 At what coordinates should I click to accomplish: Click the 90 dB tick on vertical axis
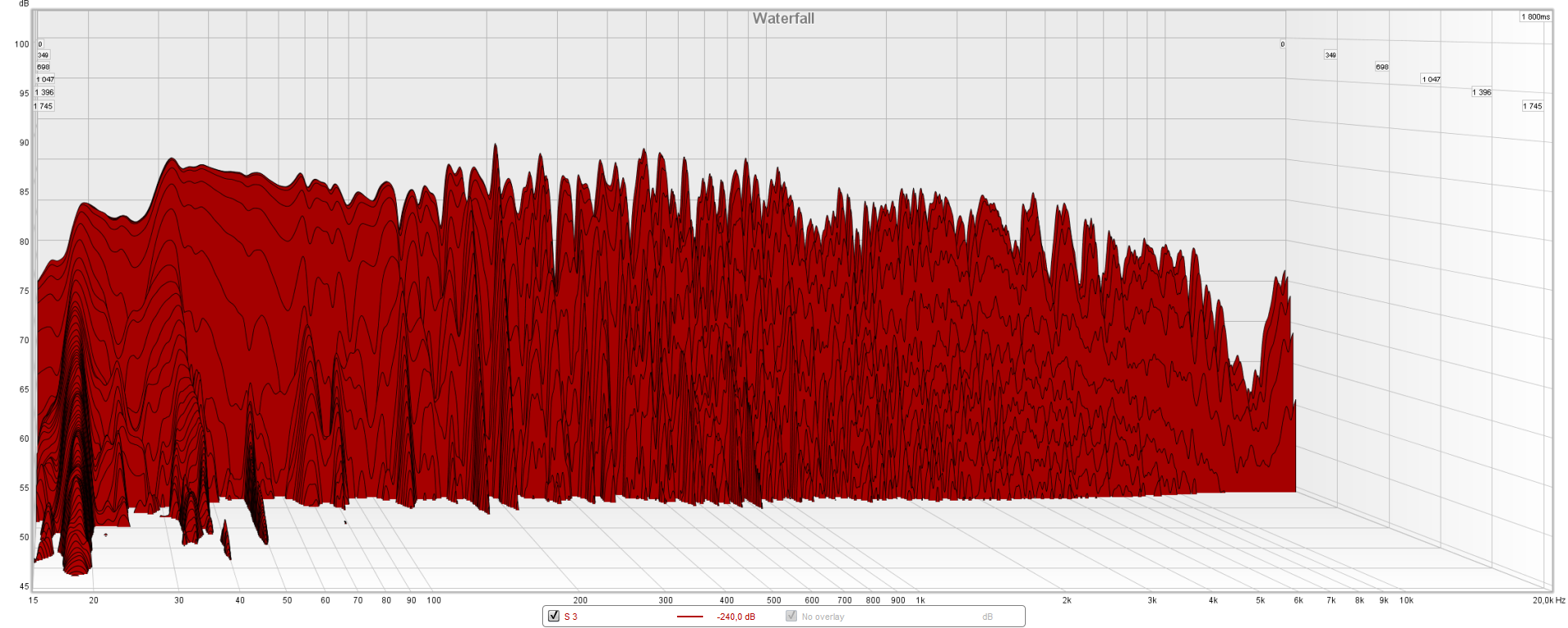tap(24, 143)
